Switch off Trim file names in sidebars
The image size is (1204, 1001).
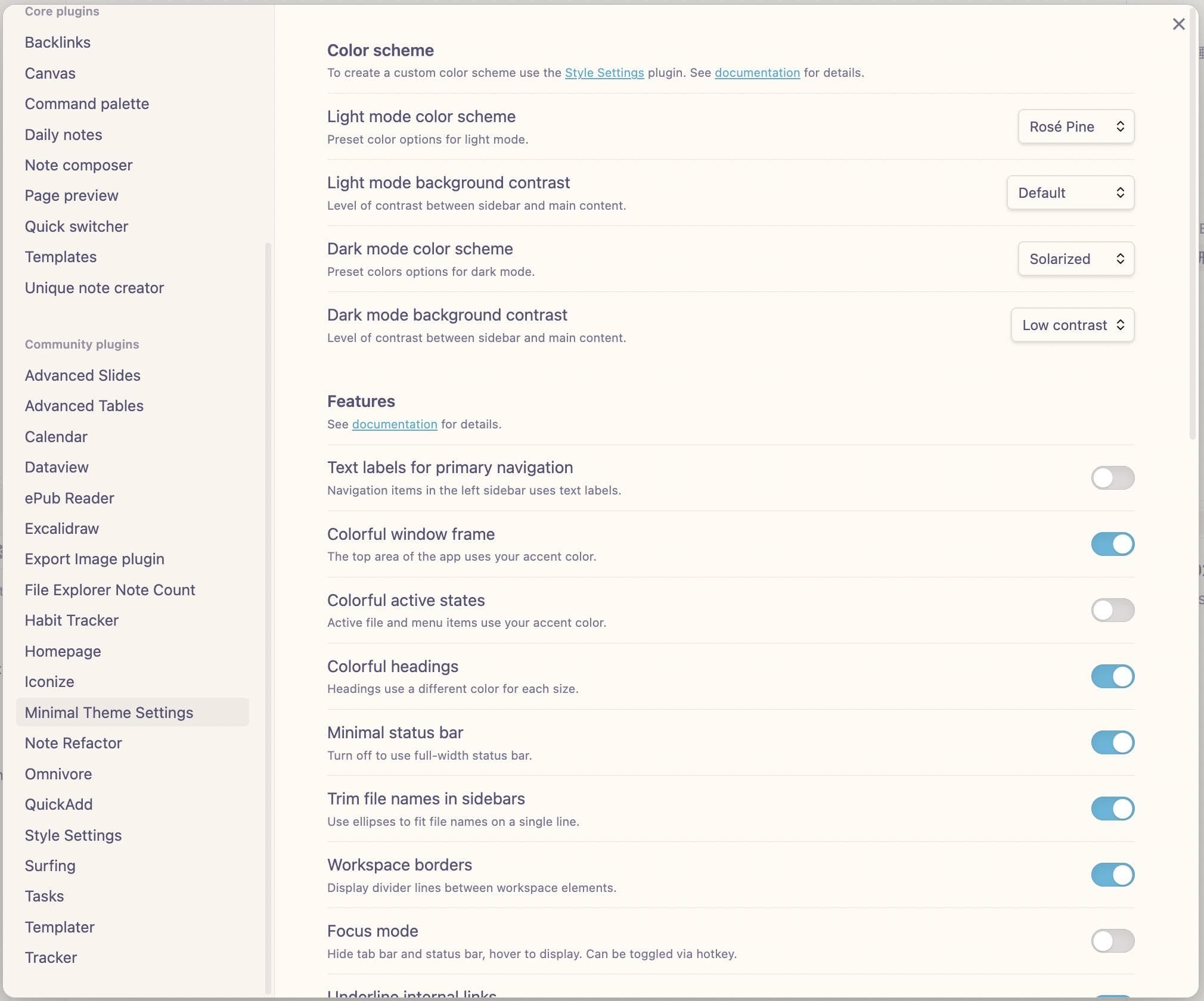coord(1112,809)
